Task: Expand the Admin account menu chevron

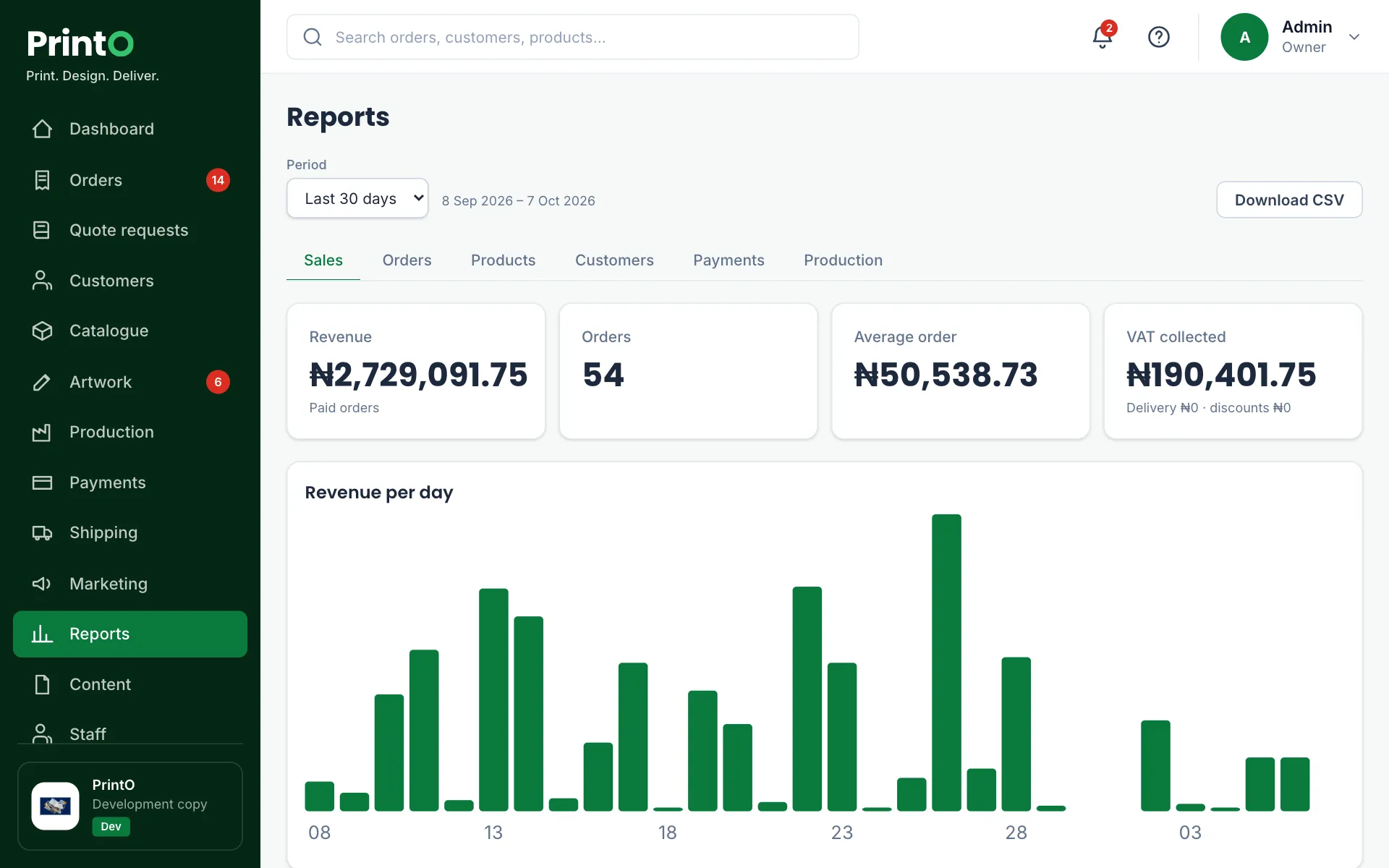Action: point(1354,37)
